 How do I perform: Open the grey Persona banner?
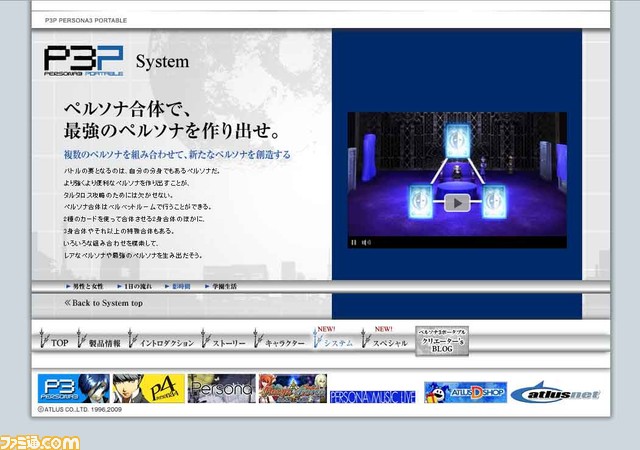tap(222, 388)
